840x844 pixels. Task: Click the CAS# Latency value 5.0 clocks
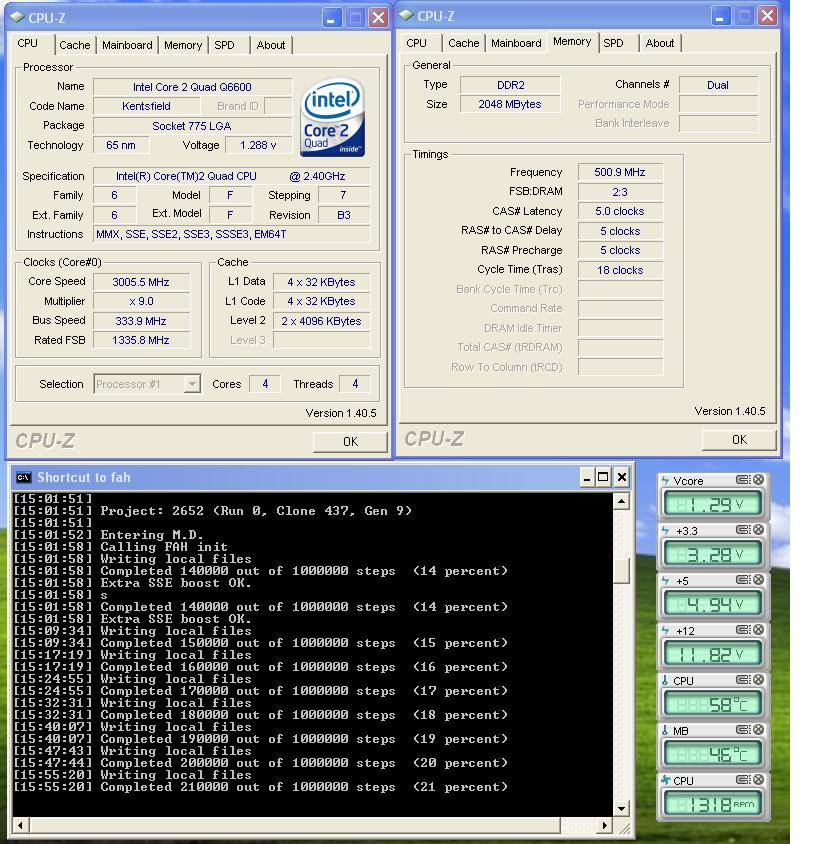pos(620,211)
